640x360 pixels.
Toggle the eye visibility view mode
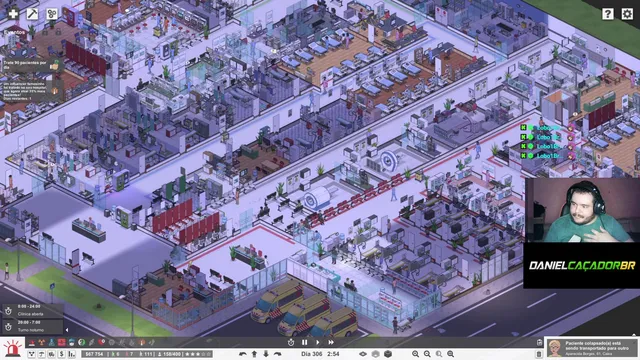point(363,354)
